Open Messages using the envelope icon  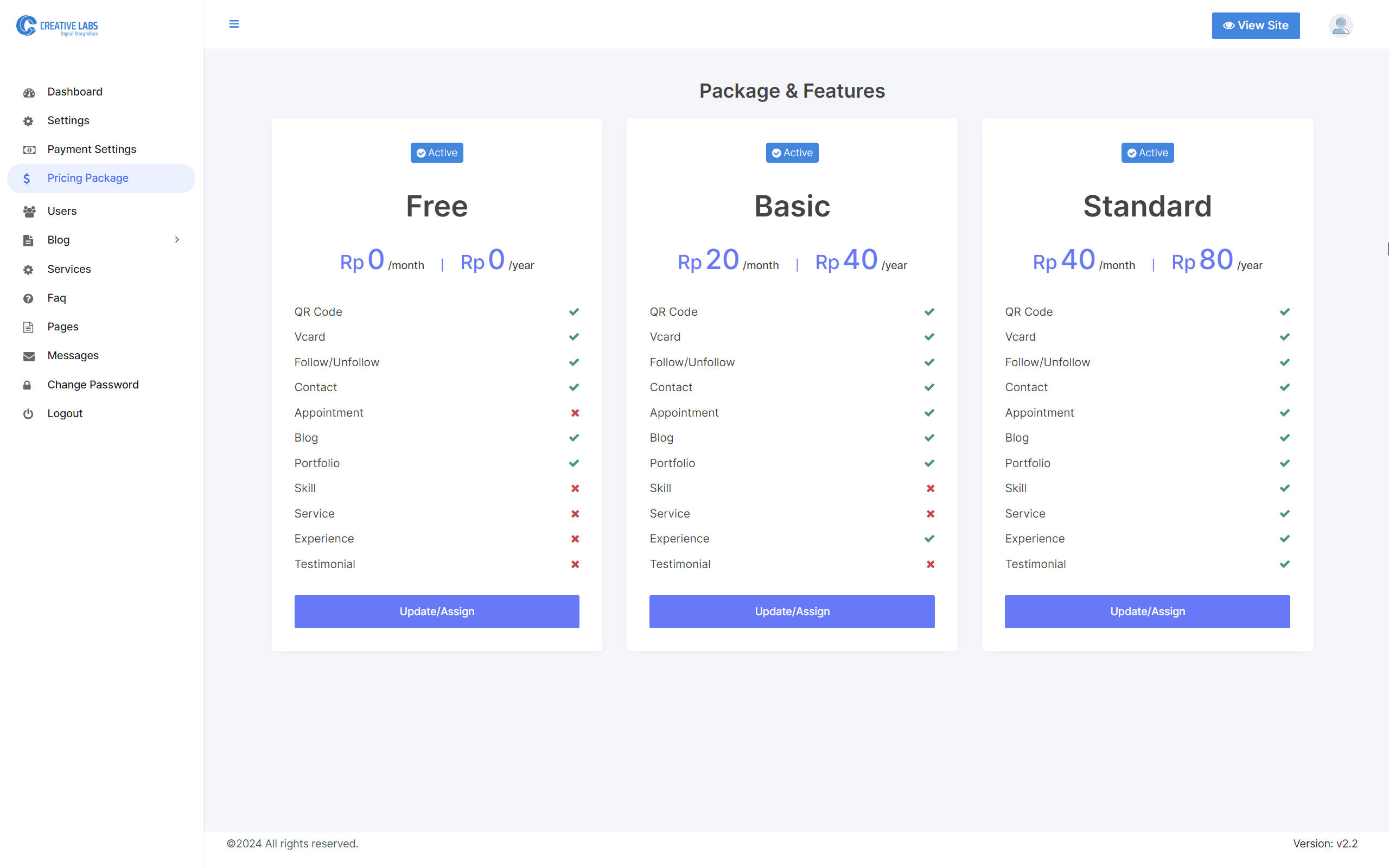(29, 355)
